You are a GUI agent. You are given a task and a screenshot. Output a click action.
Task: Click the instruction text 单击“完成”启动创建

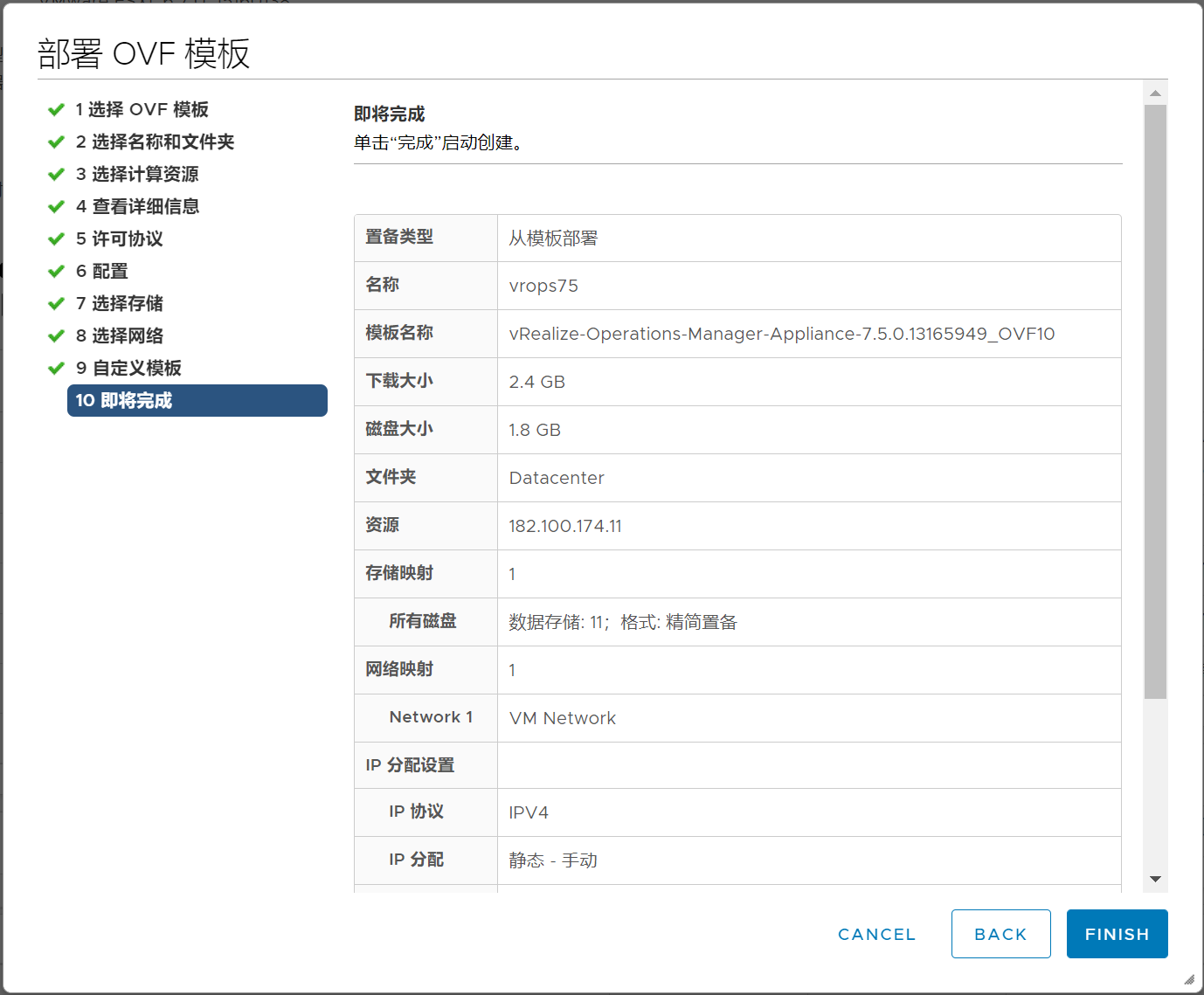[x=439, y=142]
